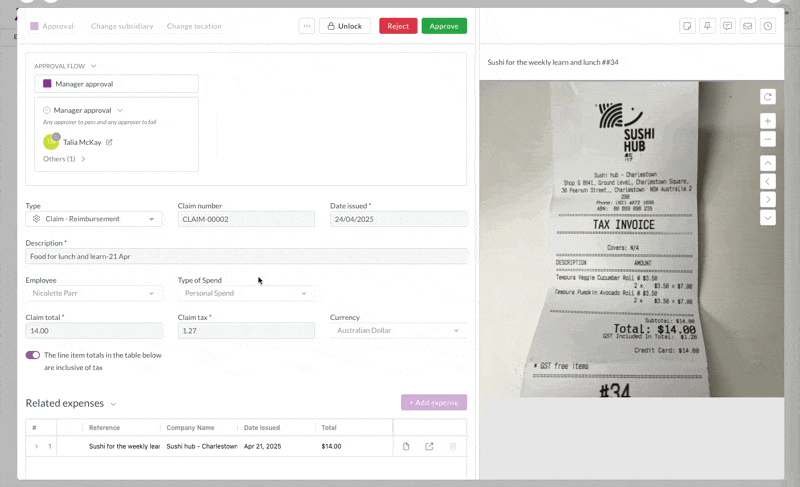Screen dimensions: 800x487
Task: Select the Change subsidiary option
Action: click(122, 26)
